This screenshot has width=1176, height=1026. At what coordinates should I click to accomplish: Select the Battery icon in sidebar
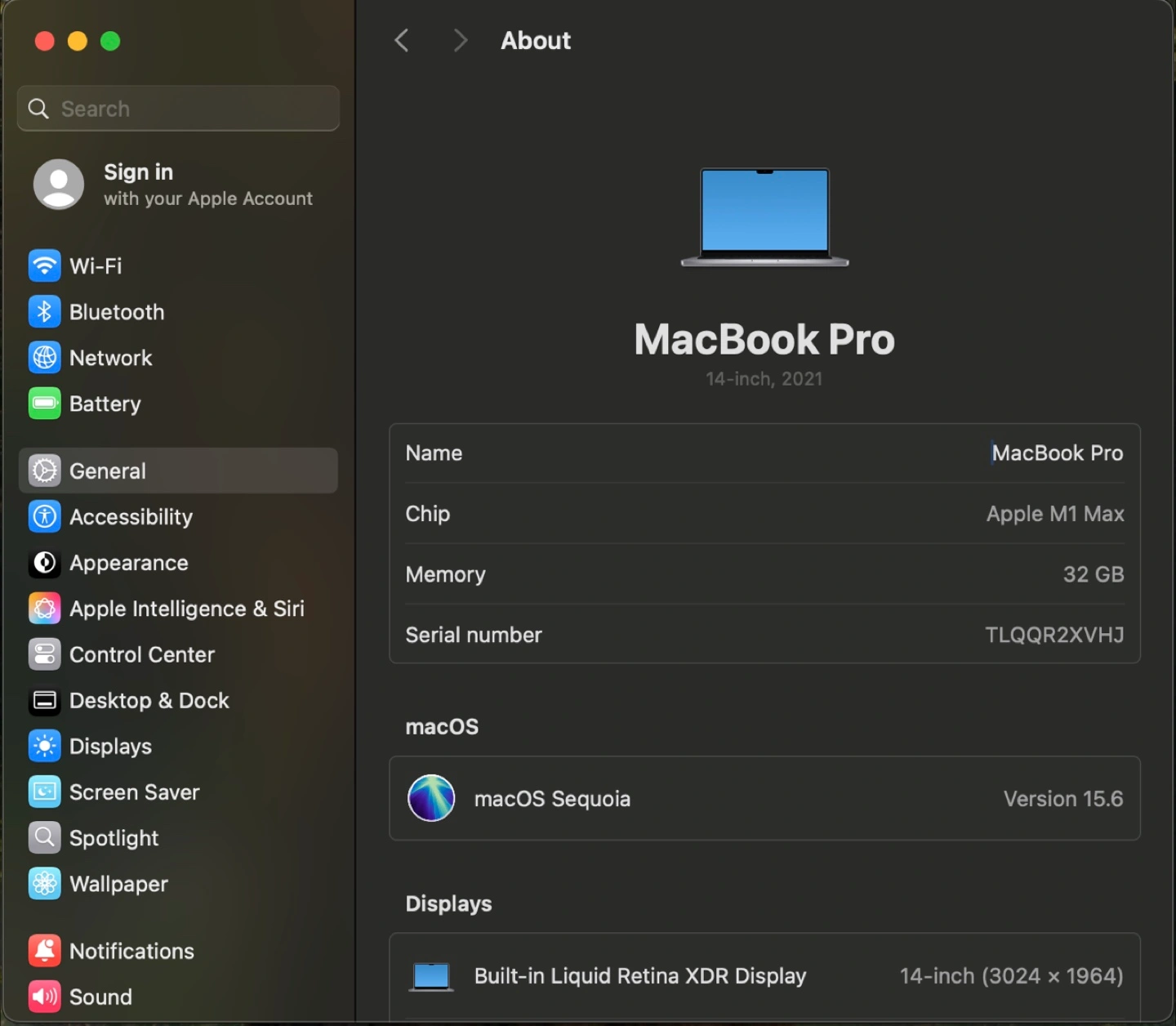coord(44,404)
